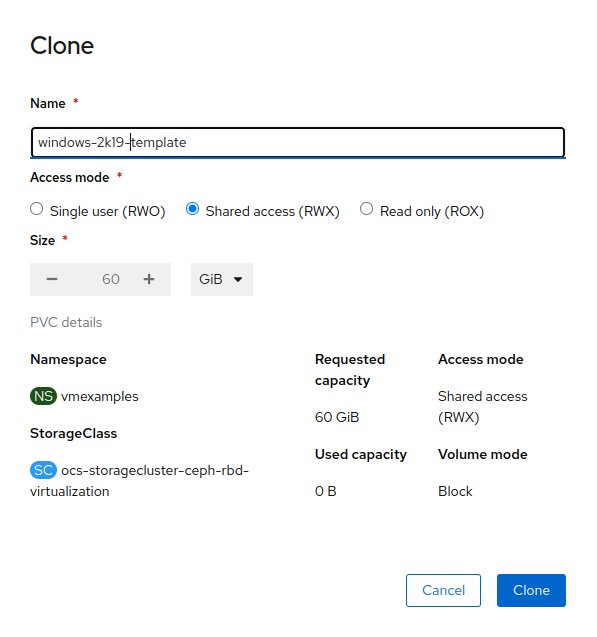Screen dimensions: 597x637
Task: Click the GiB dropdown caret arrow
Action: click(238, 280)
